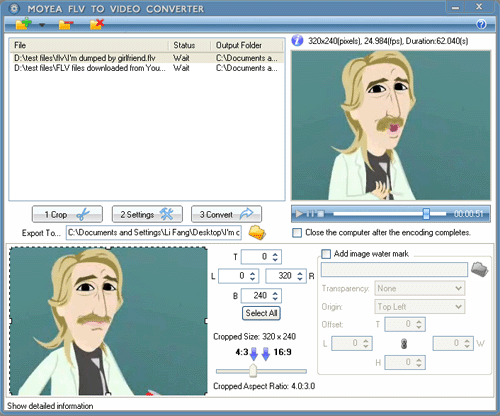Minimize the Moyea converter window
Screen dimensions: 500x416
point(456,7)
